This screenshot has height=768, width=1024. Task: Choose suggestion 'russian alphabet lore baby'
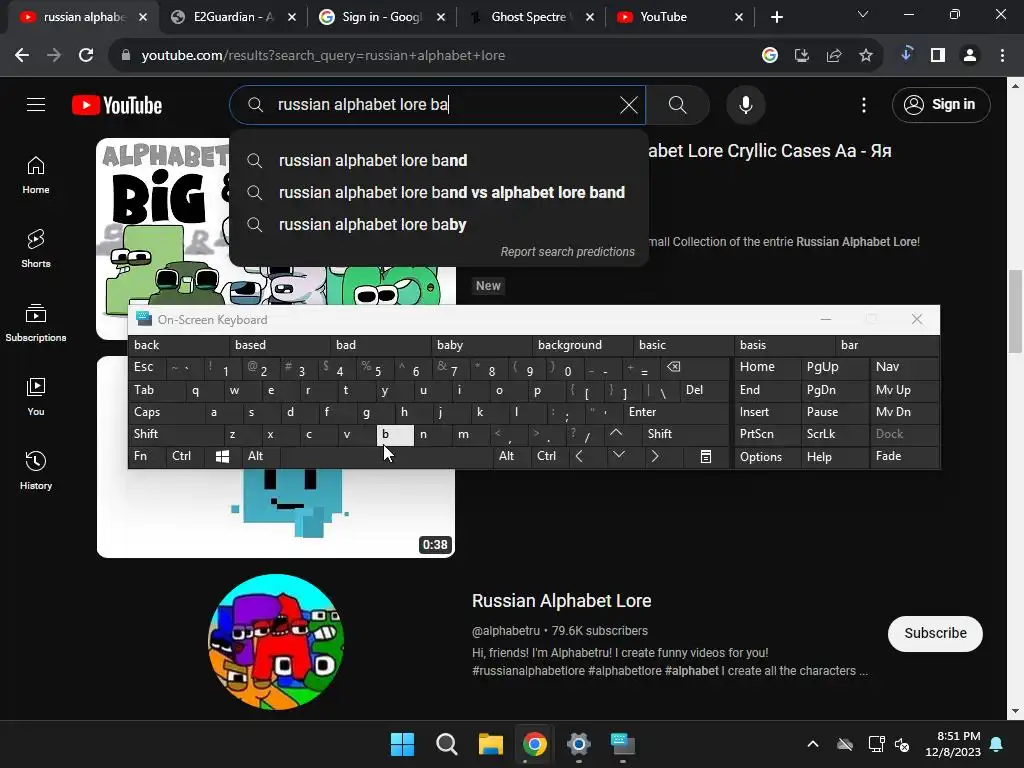(438, 225)
